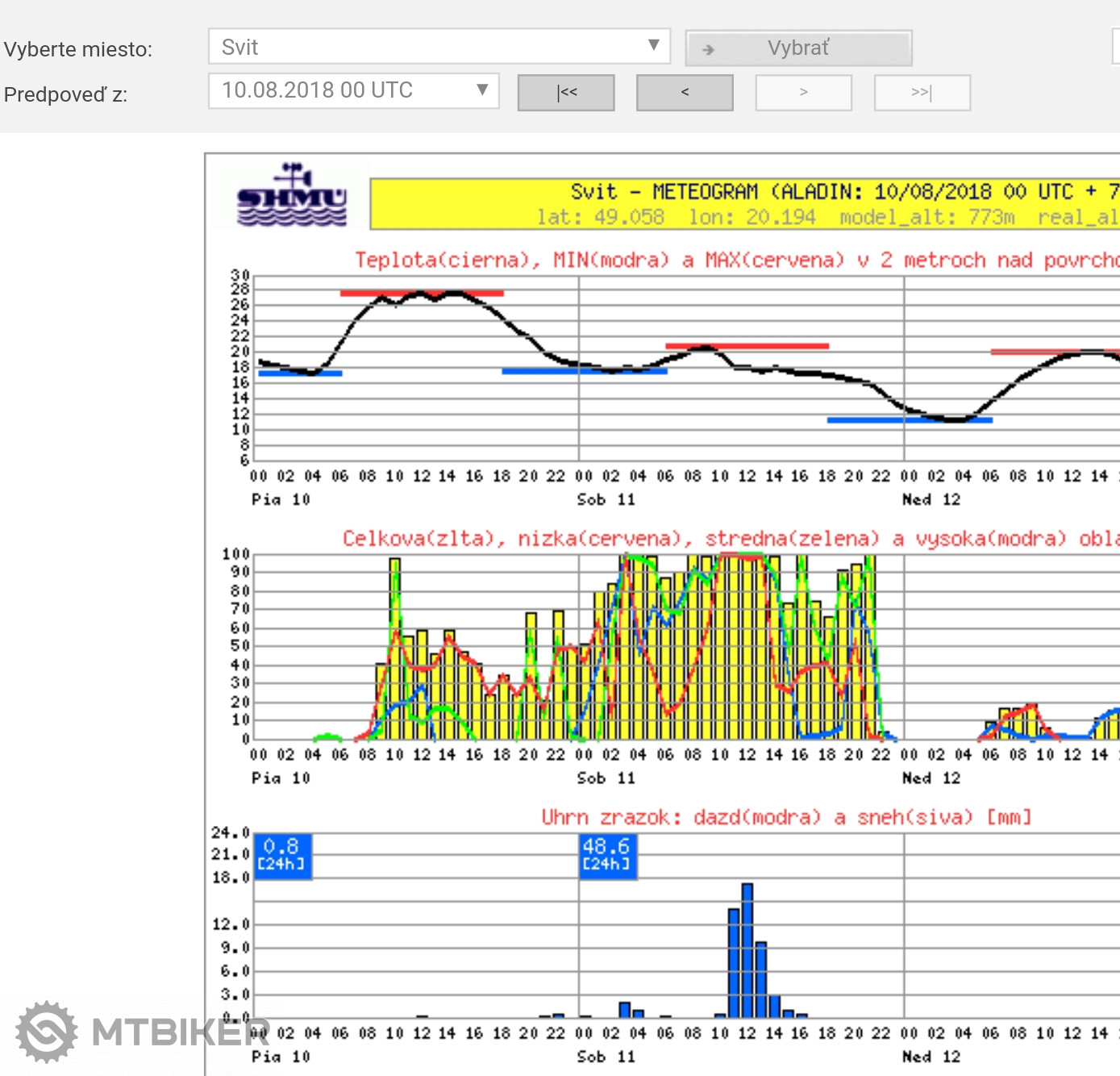Select the 48.6 [24h] precipitation total badge

coord(608,854)
